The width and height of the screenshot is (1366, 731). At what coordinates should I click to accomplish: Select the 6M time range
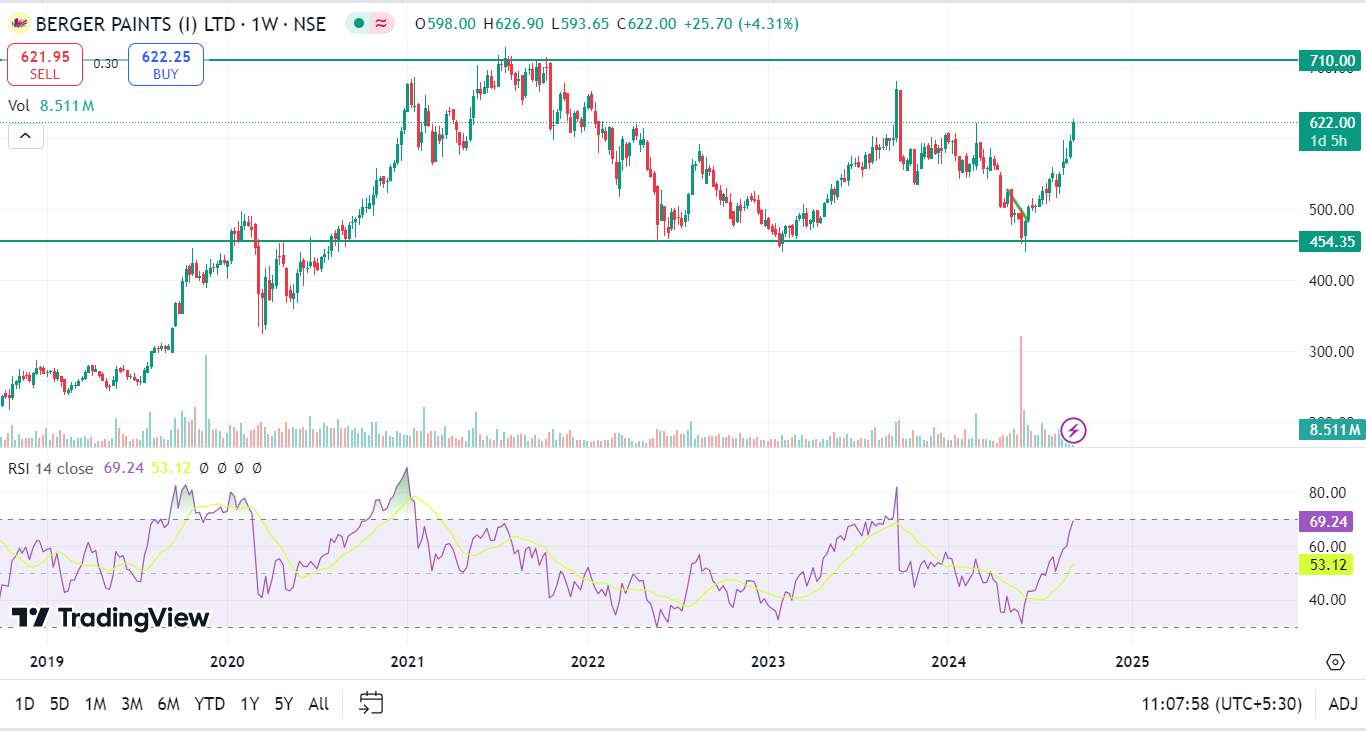pos(168,704)
